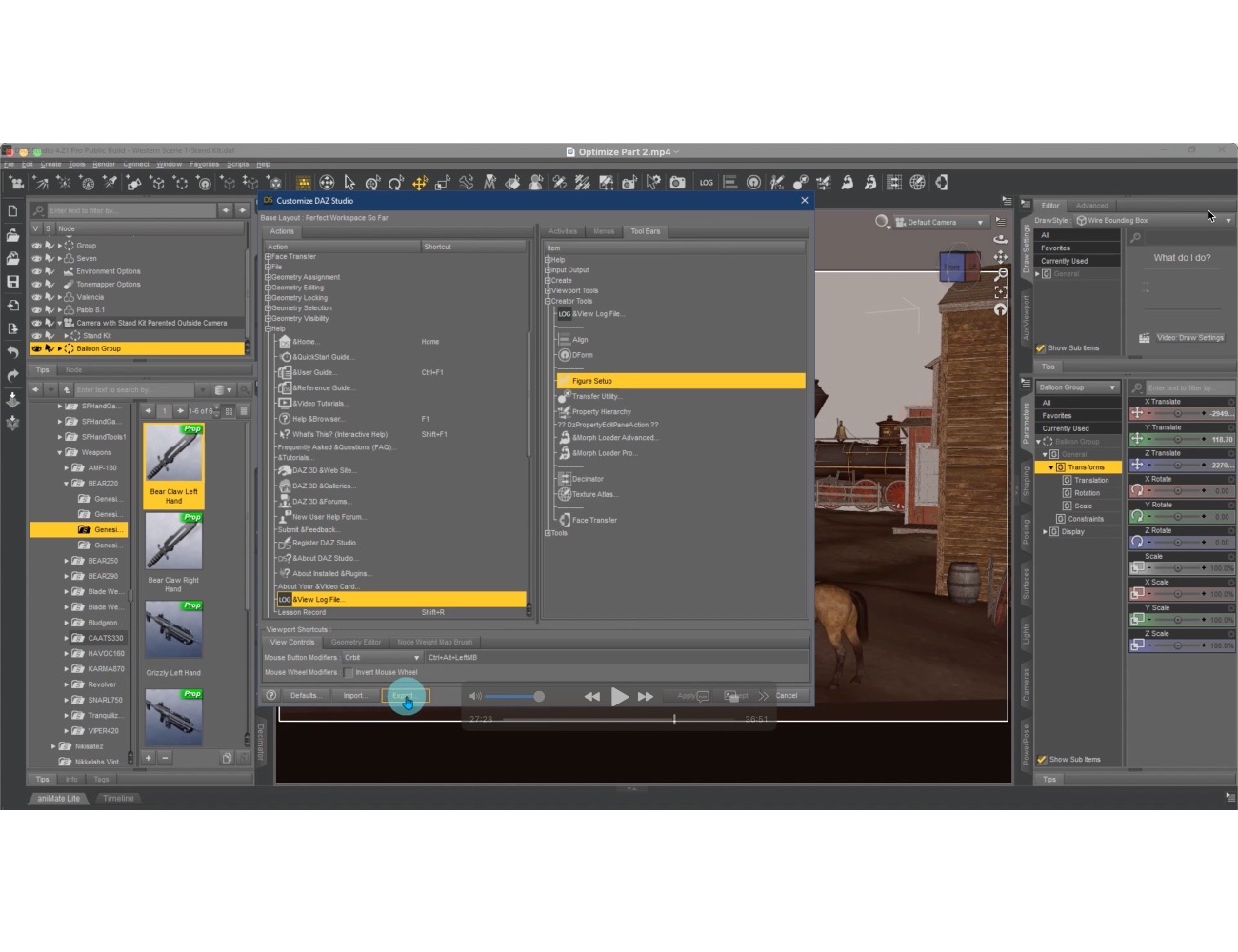Click the reset view up-arrow icon
The image size is (1238, 952).
point(1000,310)
